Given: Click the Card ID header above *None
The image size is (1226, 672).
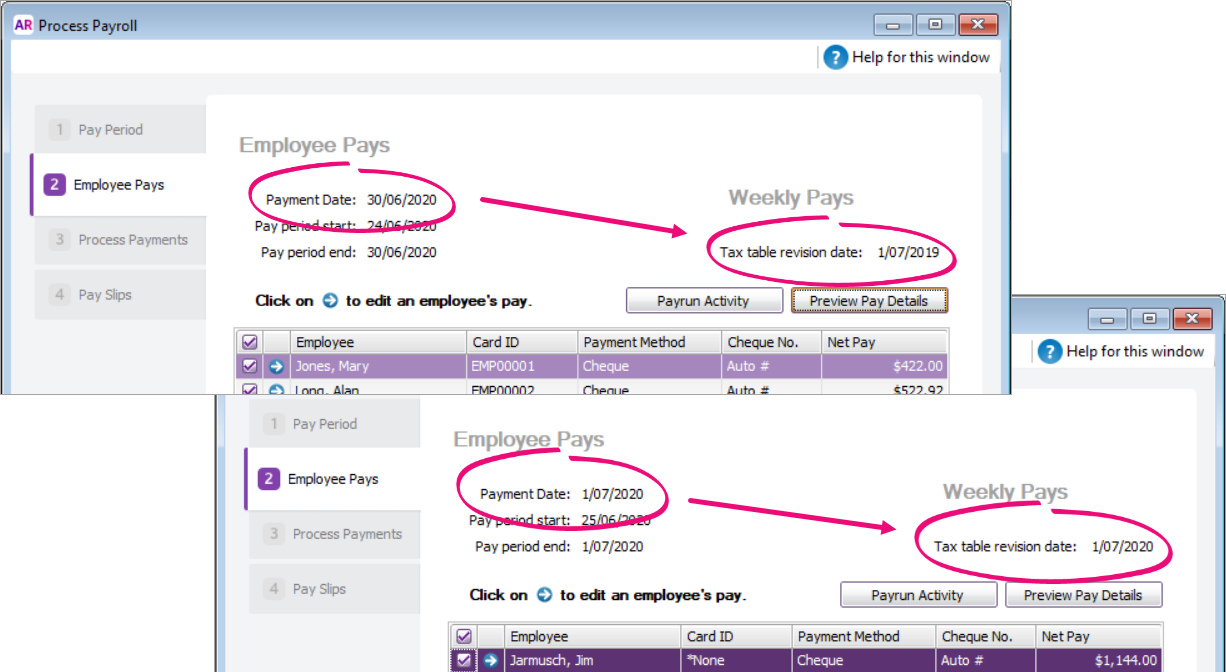Looking at the screenshot, I should (736, 636).
